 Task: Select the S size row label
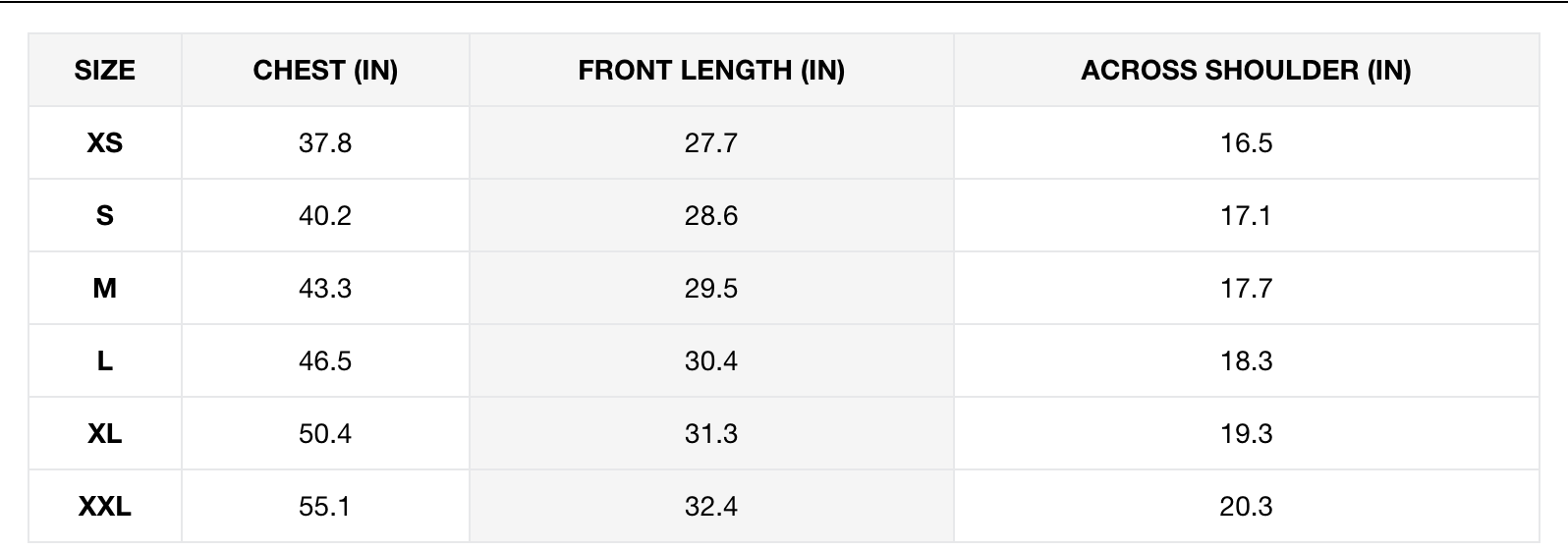(105, 216)
